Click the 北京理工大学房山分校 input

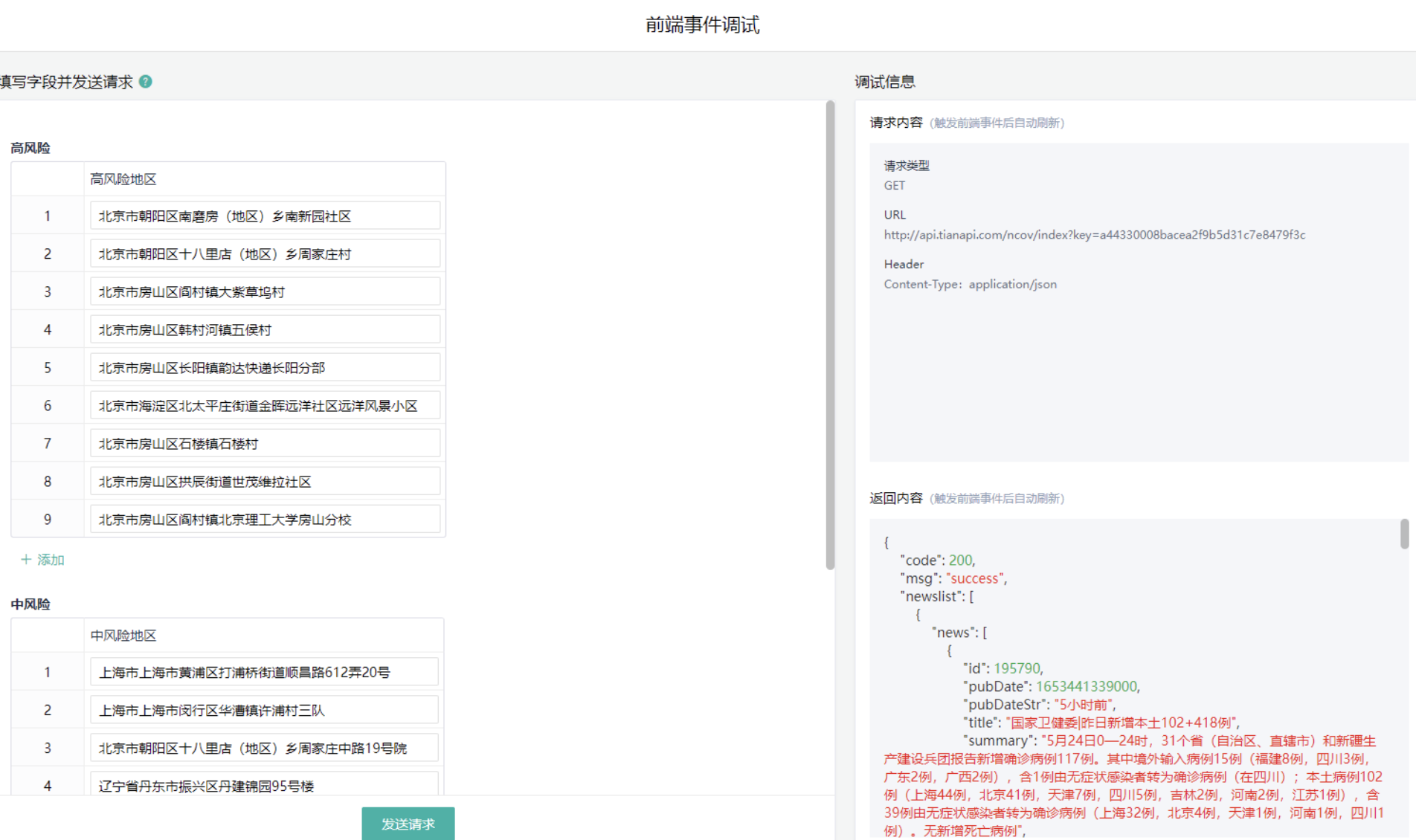265,520
